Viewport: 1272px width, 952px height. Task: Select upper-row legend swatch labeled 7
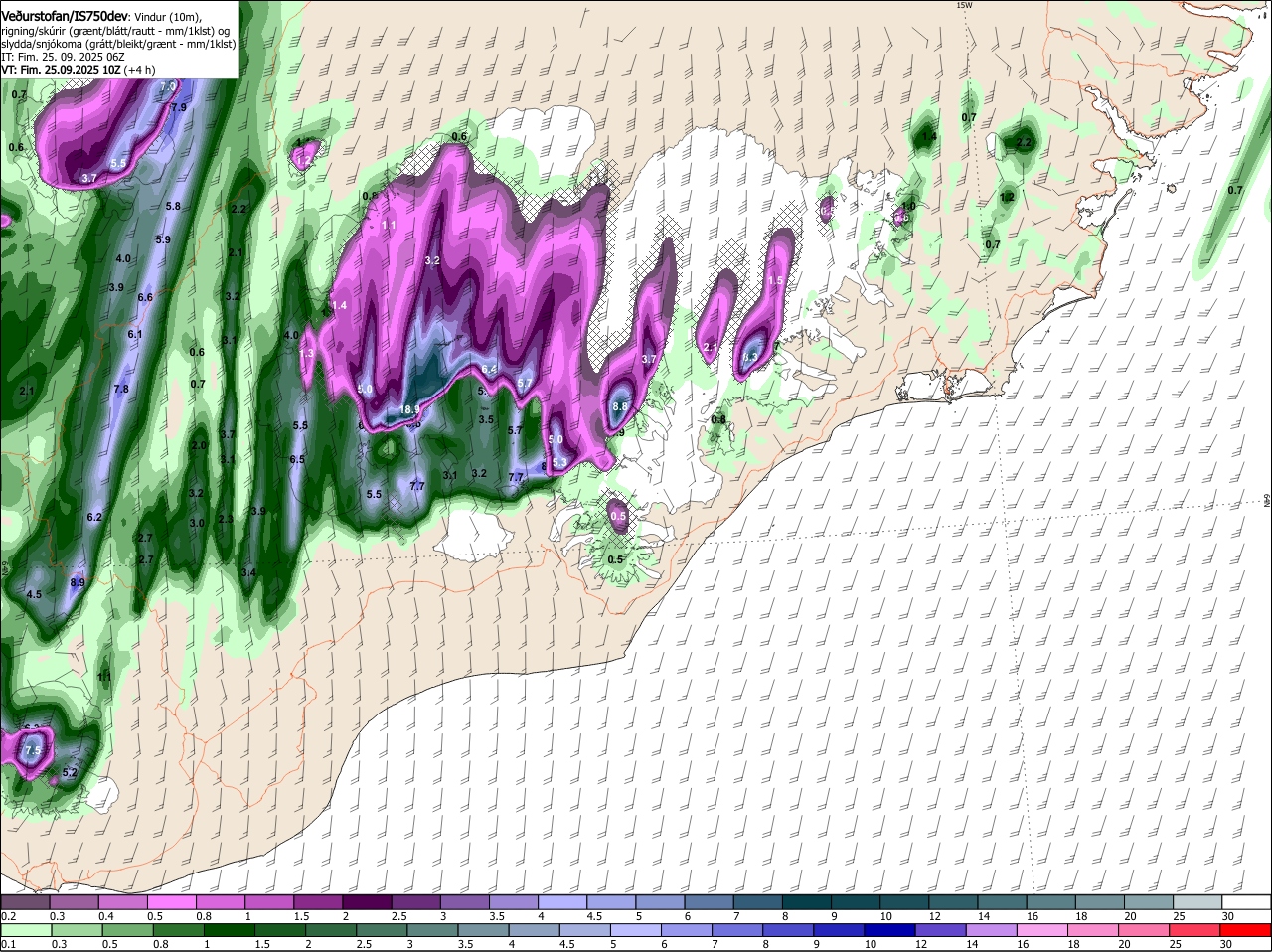pyautogui.click(x=757, y=902)
